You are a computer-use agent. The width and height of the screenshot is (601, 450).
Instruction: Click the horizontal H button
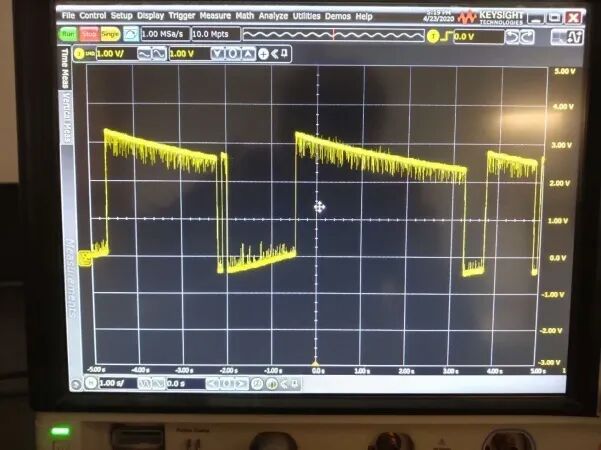[x=91, y=383]
